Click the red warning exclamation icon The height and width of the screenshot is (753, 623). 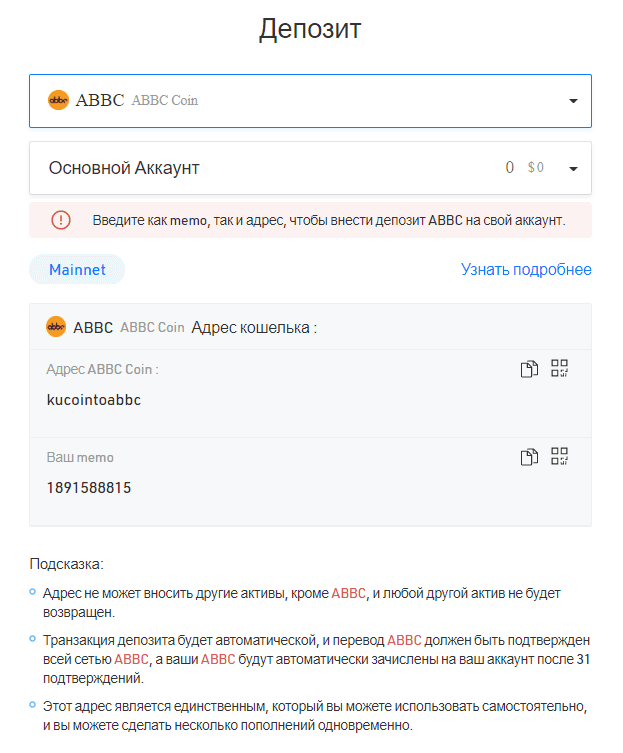pos(61,220)
